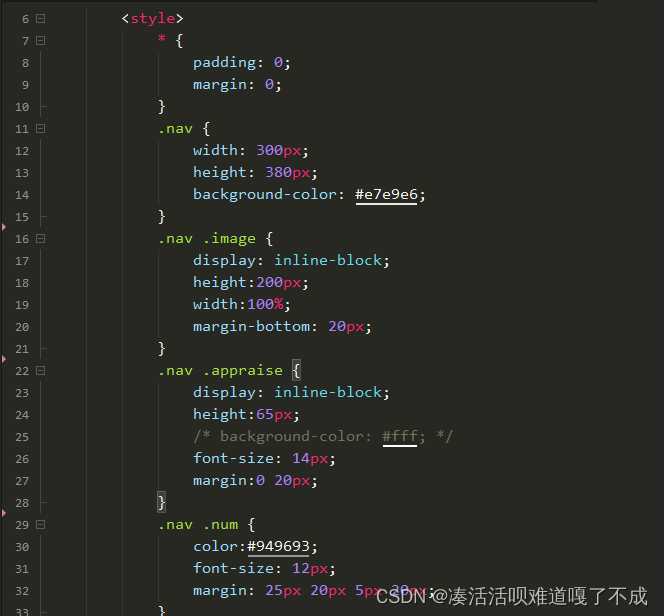Click 'inline-block' value on line 23
Image resolution: width=664 pixels, height=616 pixels.
click(x=328, y=392)
